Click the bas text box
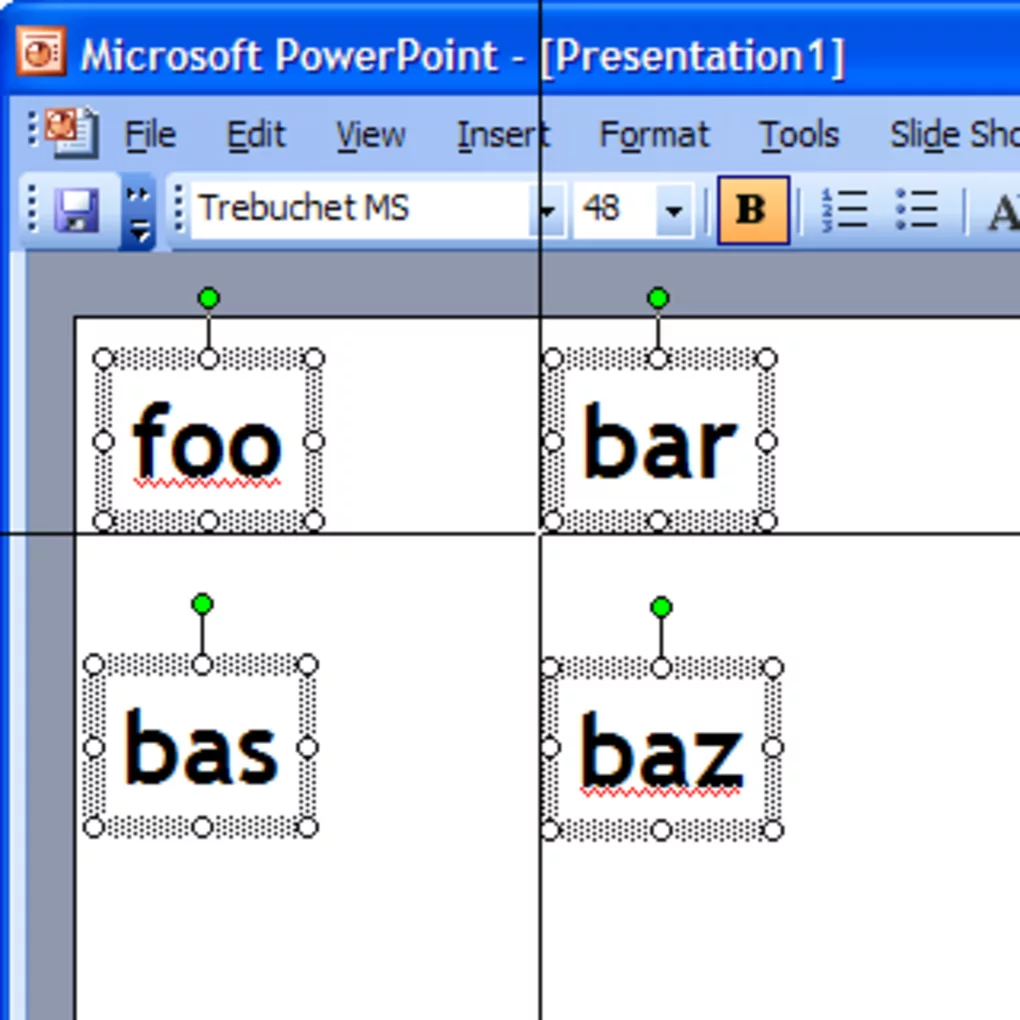This screenshot has height=1020, width=1020. coord(201,748)
